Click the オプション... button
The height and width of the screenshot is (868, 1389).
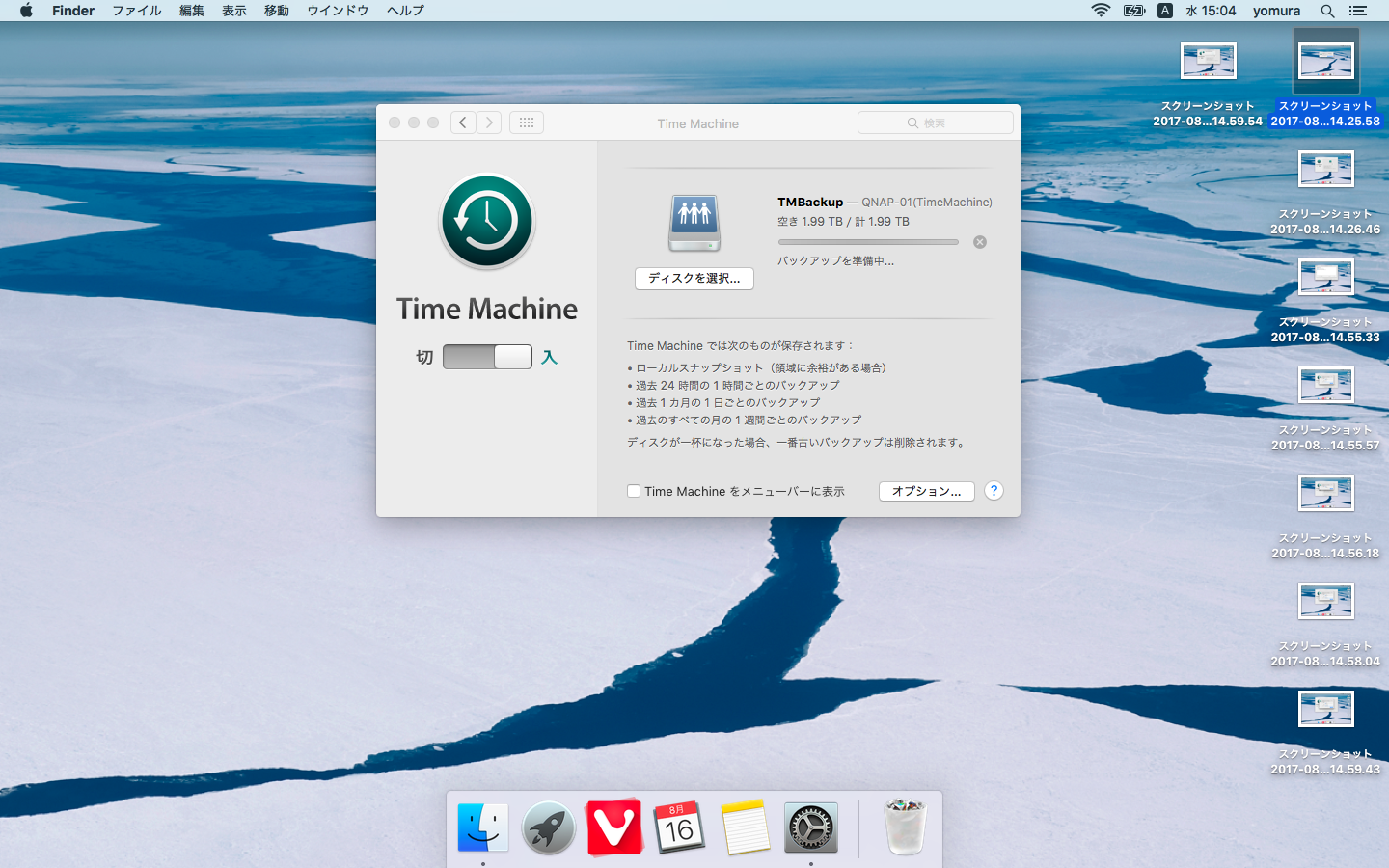coord(927,491)
